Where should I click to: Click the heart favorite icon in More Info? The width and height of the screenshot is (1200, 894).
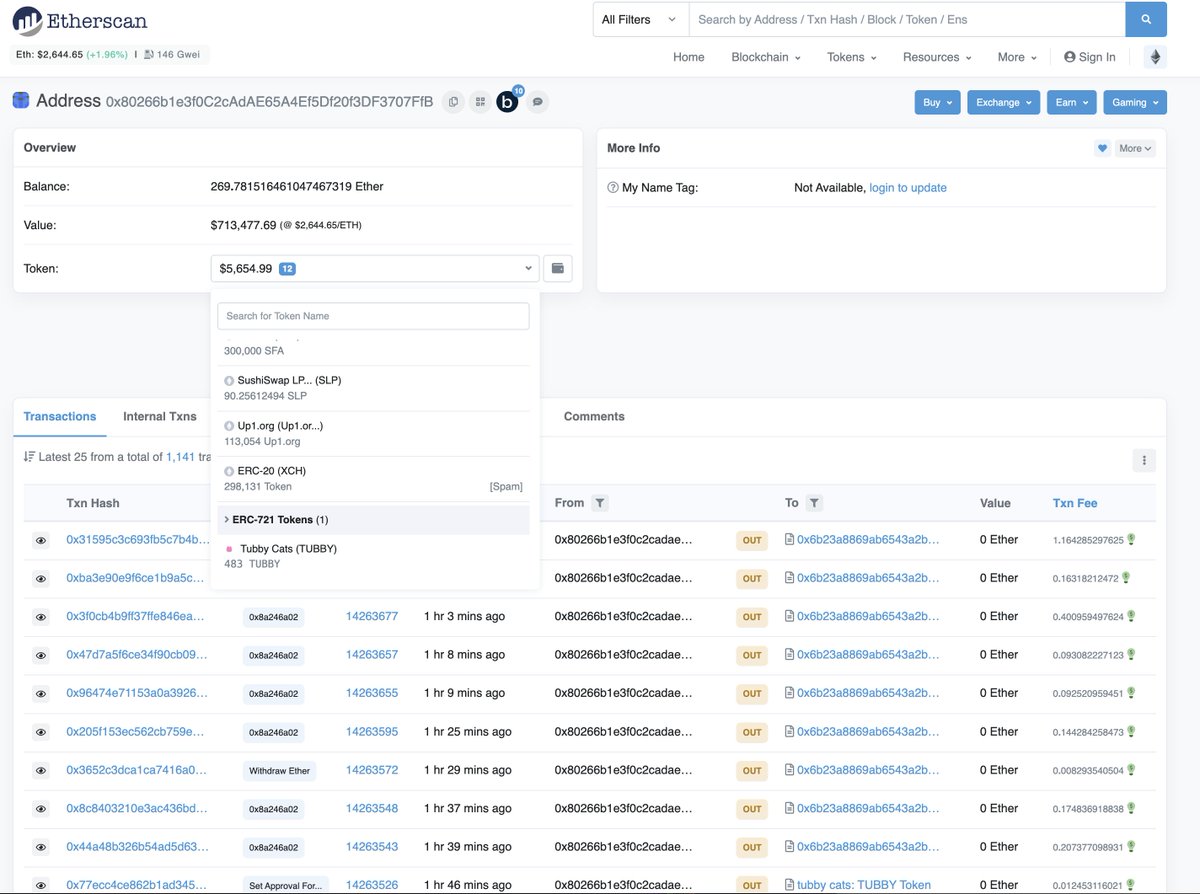(1102, 148)
